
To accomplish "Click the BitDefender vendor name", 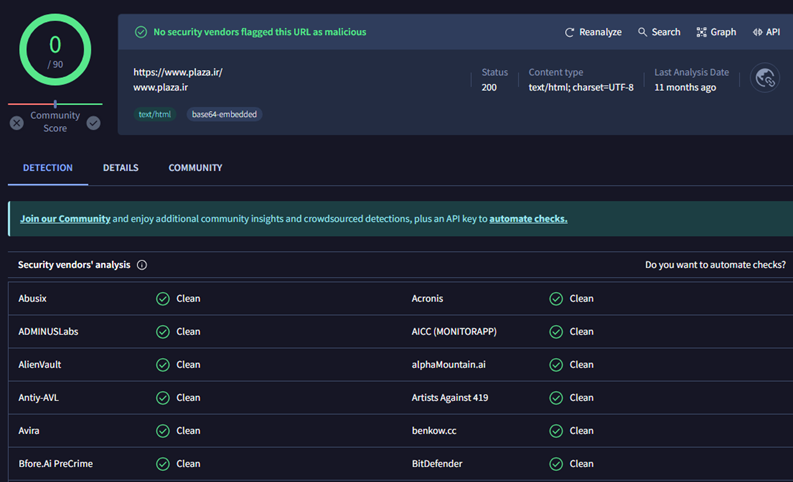I will 437,464.
